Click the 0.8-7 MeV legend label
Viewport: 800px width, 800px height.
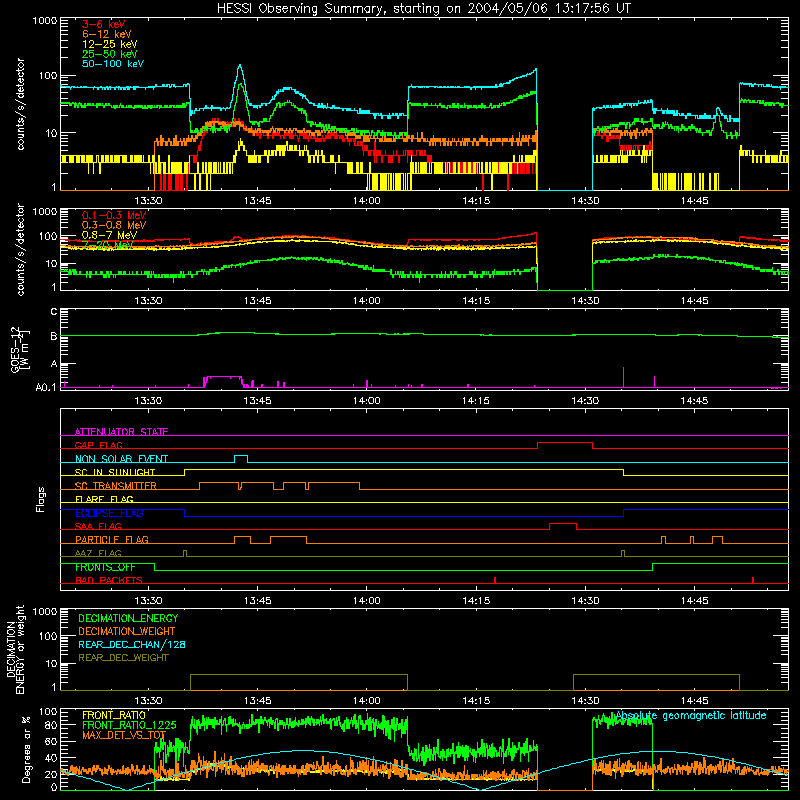[109, 235]
